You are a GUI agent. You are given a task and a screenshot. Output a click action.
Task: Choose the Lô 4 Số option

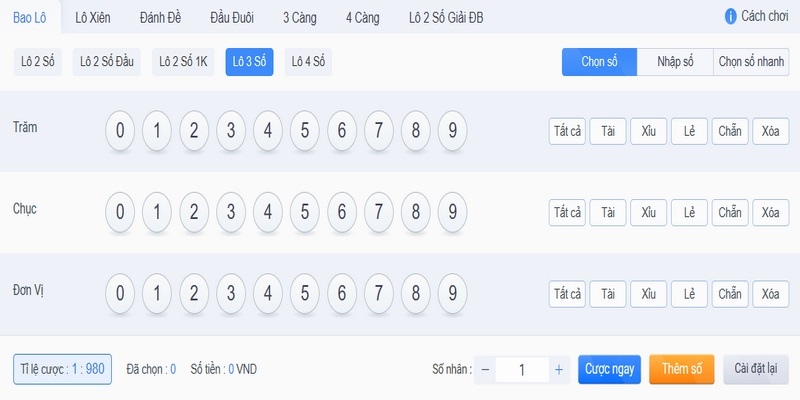(x=308, y=62)
